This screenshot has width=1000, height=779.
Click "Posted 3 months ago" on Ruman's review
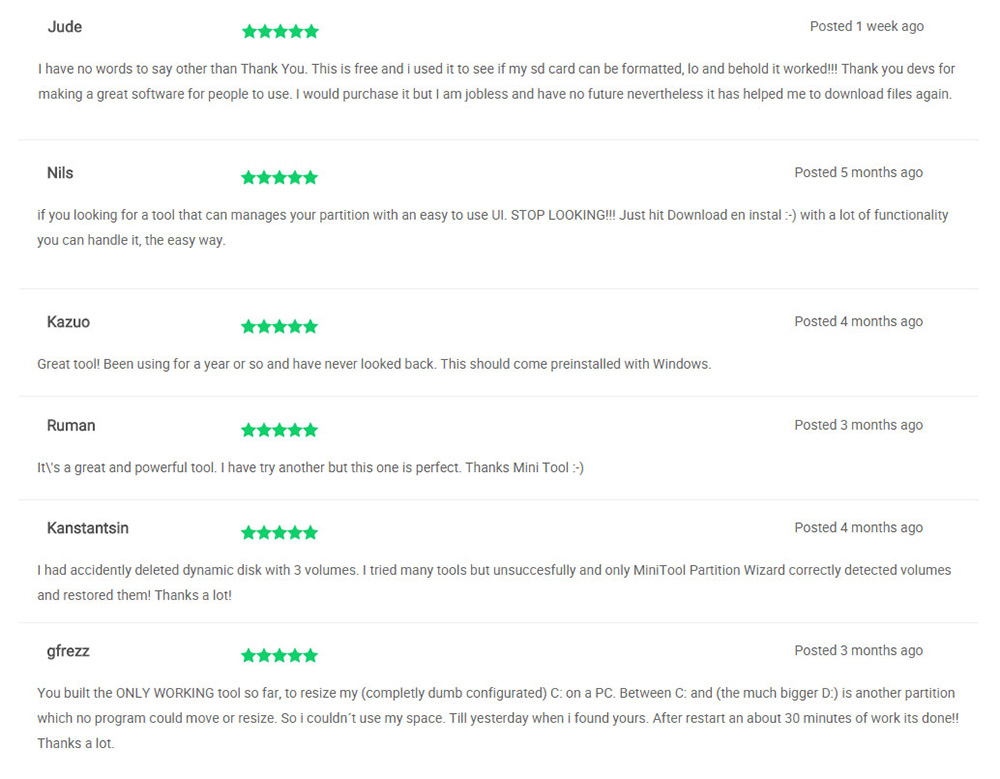(x=858, y=425)
